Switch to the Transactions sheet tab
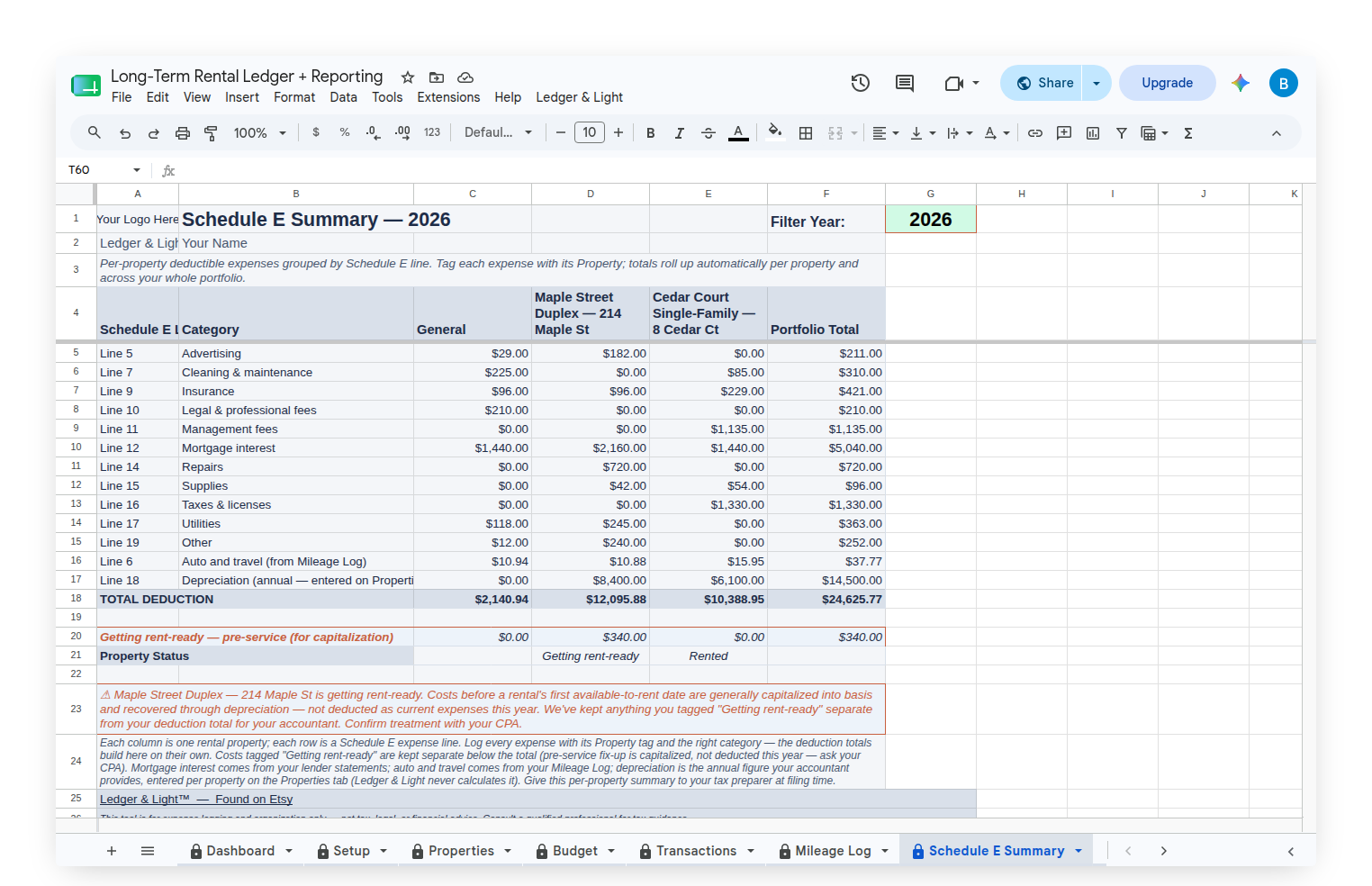 click(696, 851)
